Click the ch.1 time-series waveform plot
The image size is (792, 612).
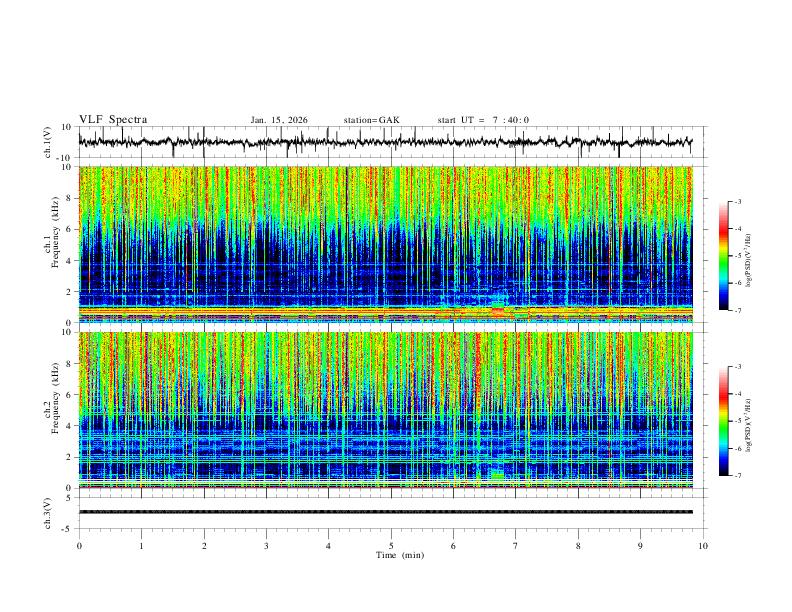385,142
